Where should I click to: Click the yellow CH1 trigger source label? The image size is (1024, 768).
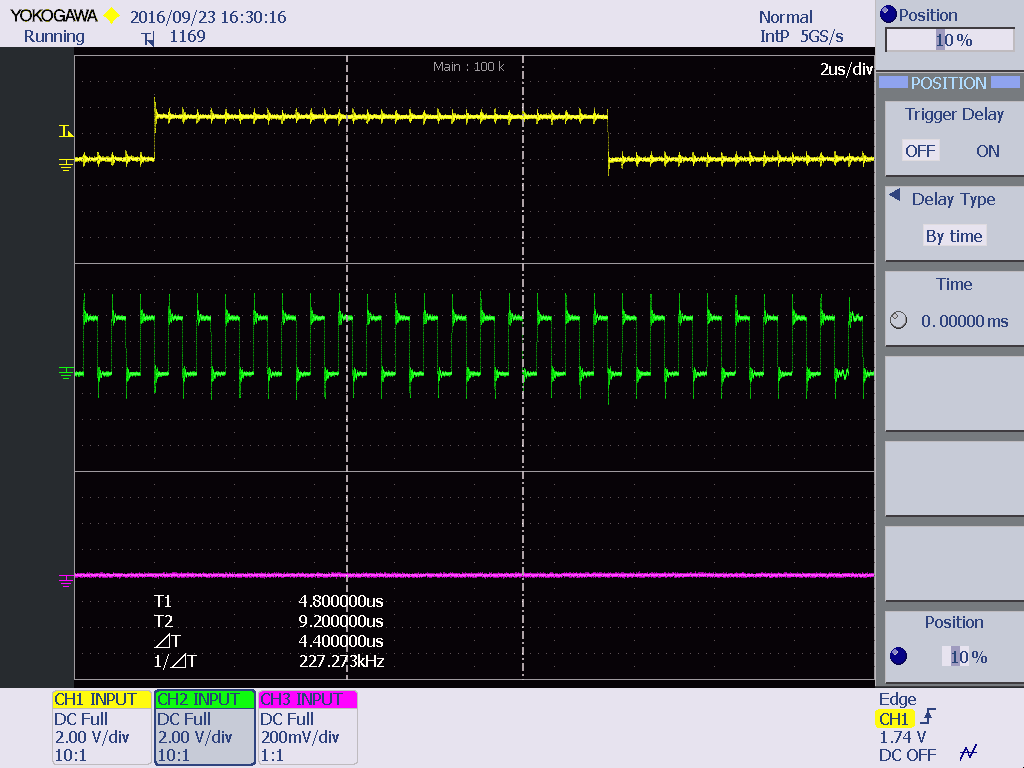pos(893,719)
